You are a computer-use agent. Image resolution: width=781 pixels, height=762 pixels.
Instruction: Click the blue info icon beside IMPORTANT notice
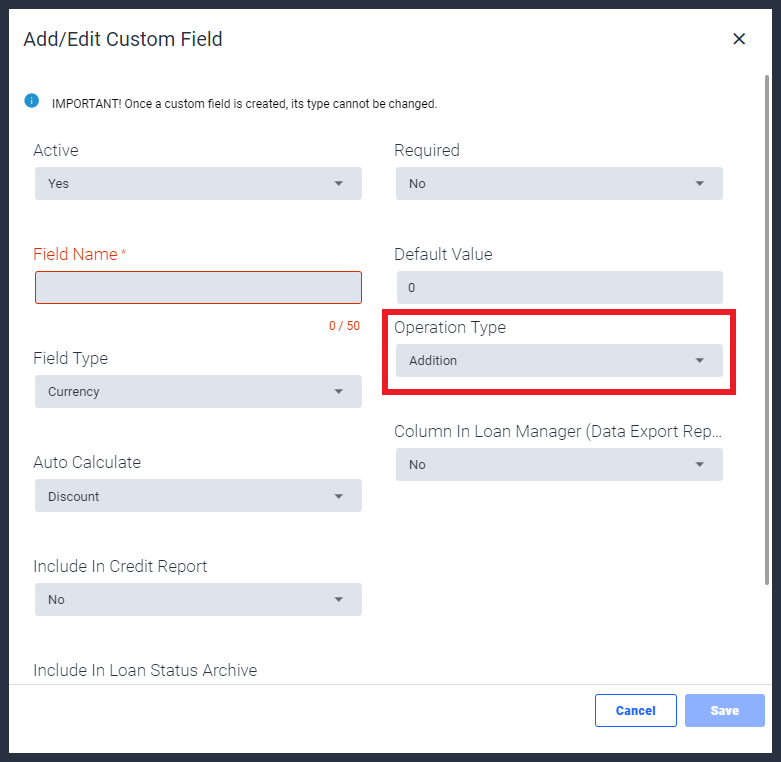pyautogui.click(x=31, y=101)
